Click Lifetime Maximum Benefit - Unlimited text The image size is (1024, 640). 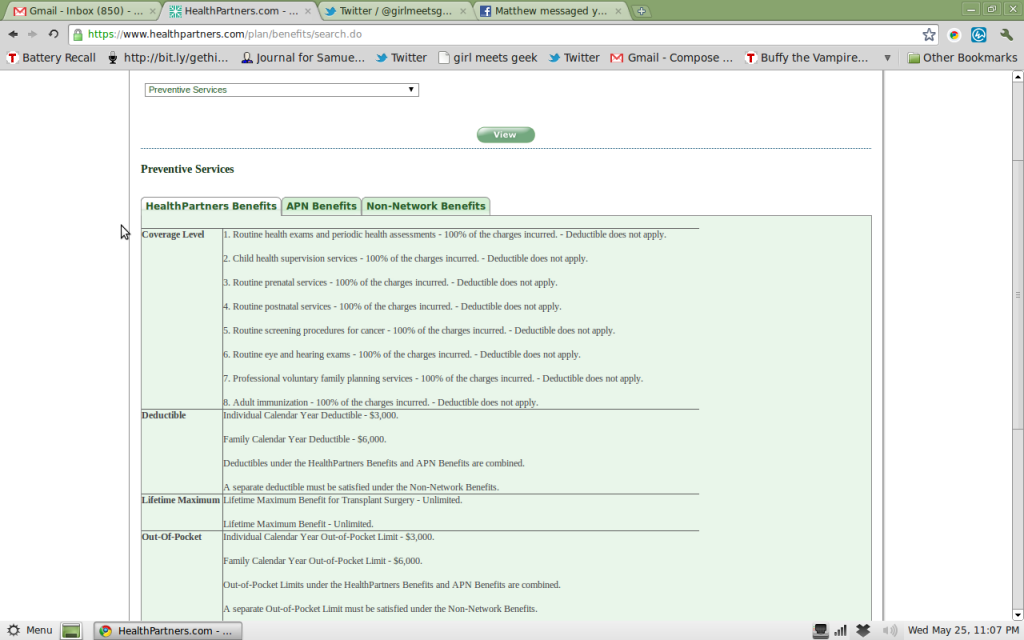pyautogui.click(x=298, y=524)
